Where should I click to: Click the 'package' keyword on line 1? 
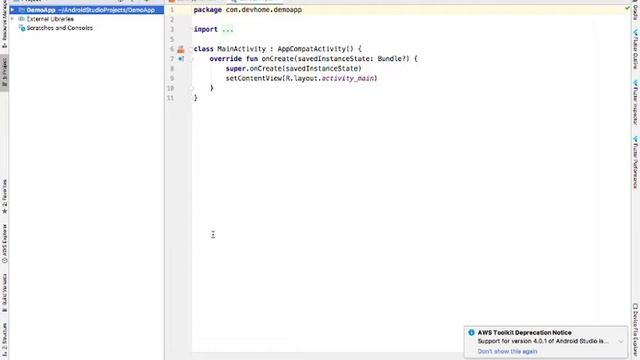tap(207, 10)
